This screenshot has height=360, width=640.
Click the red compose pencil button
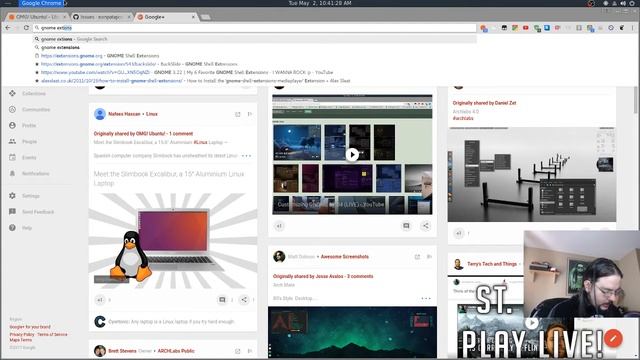(613, 338)
